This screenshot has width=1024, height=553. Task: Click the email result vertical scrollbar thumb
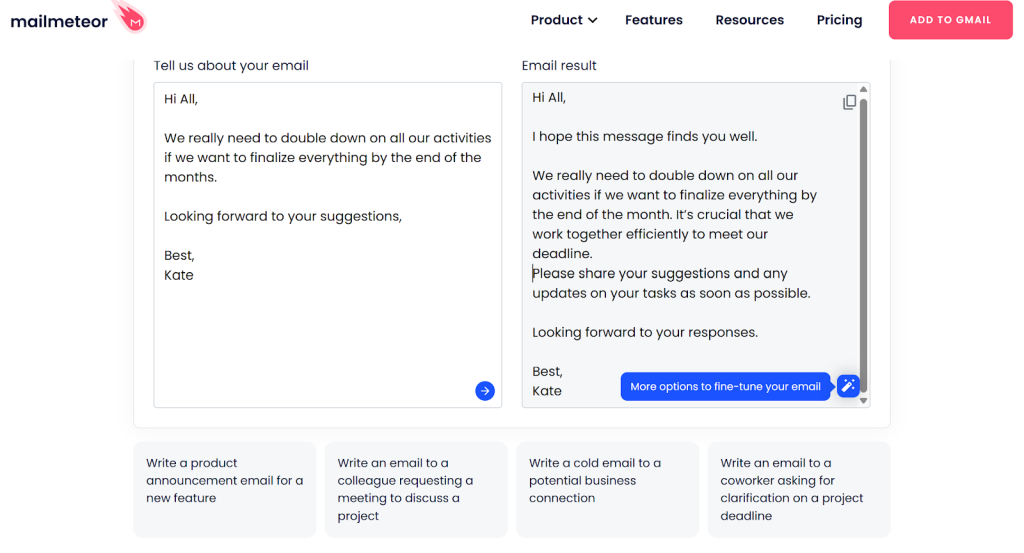tap(863, 245)
